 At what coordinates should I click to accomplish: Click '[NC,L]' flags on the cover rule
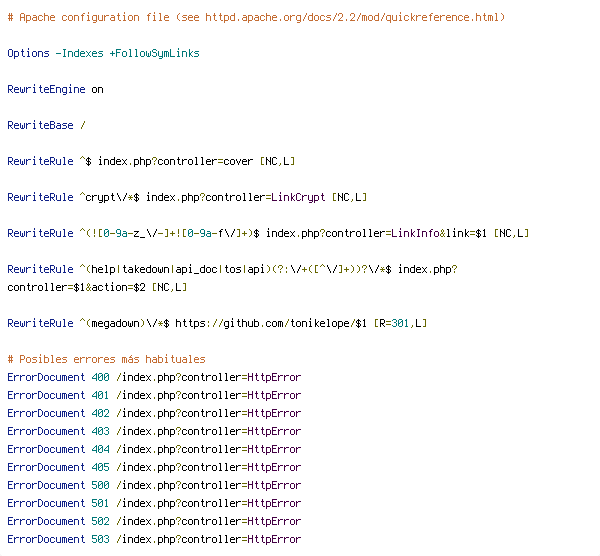tap(277, 161)
